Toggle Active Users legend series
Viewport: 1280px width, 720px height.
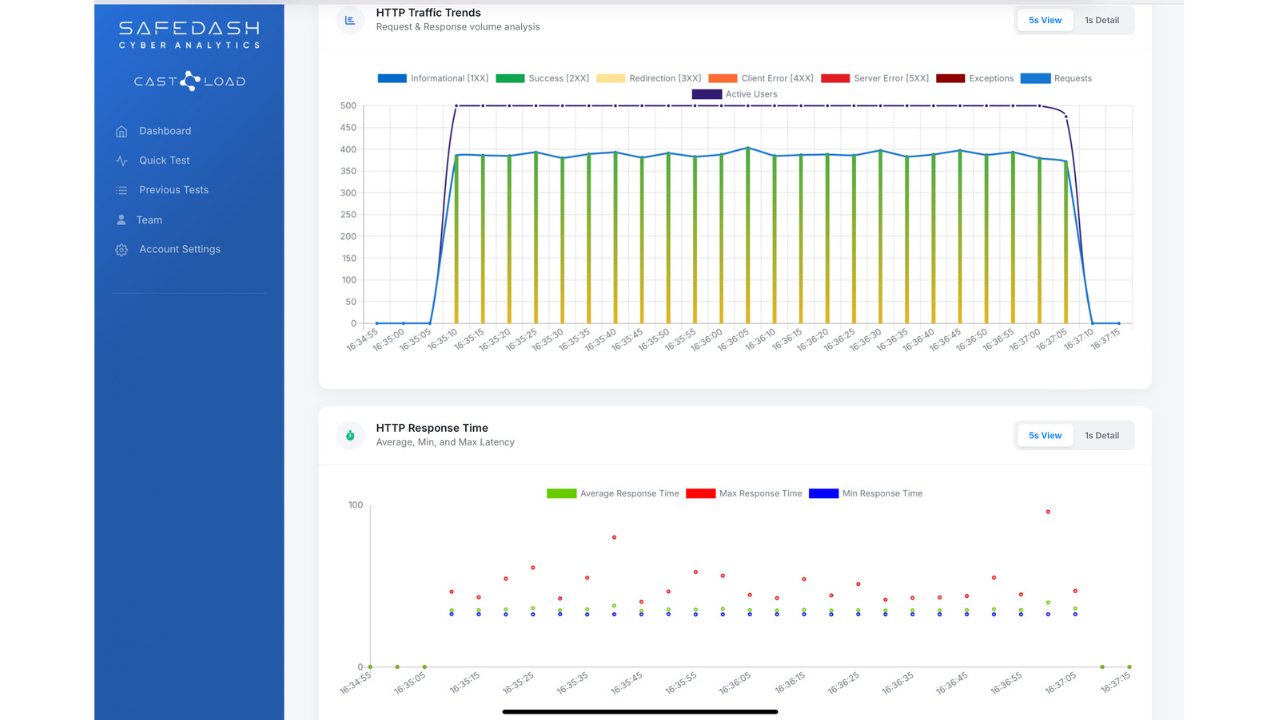[x=735, y=94]
